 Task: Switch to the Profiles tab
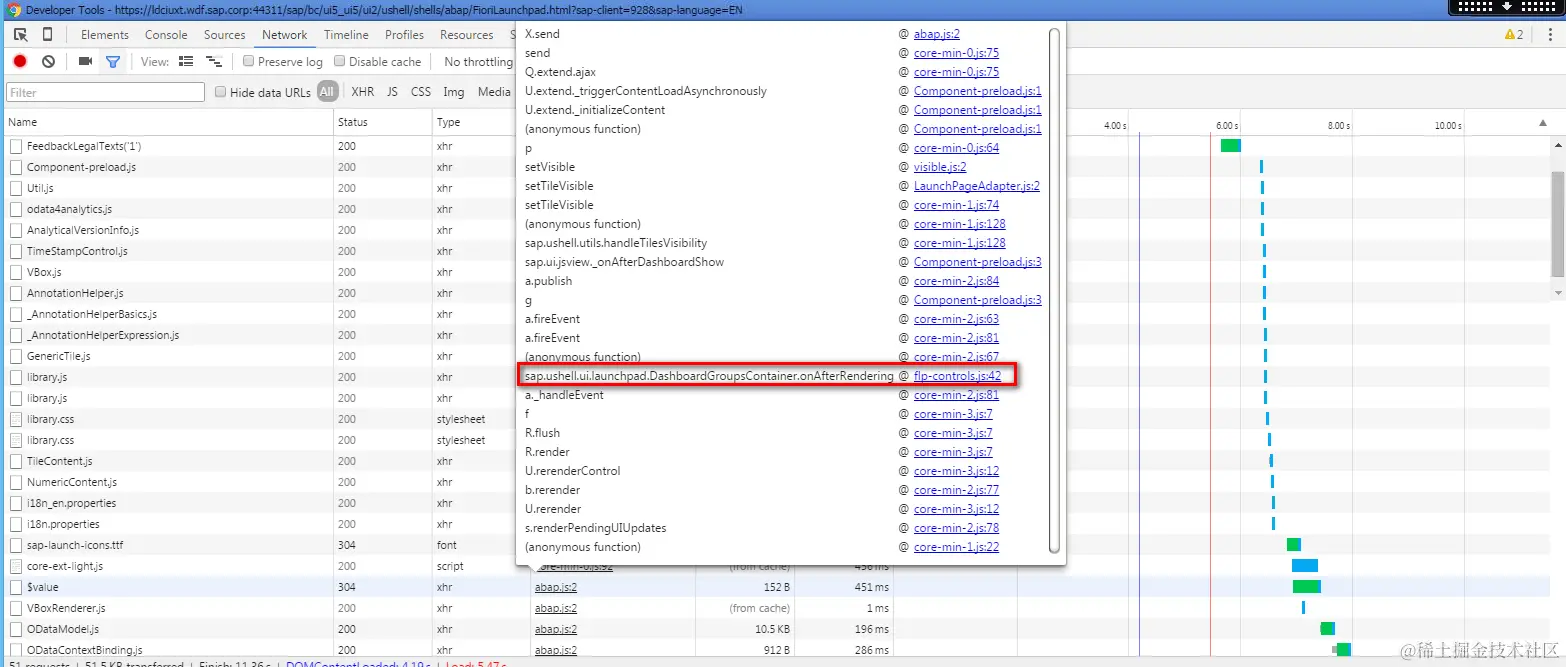(x=405, y=35)
